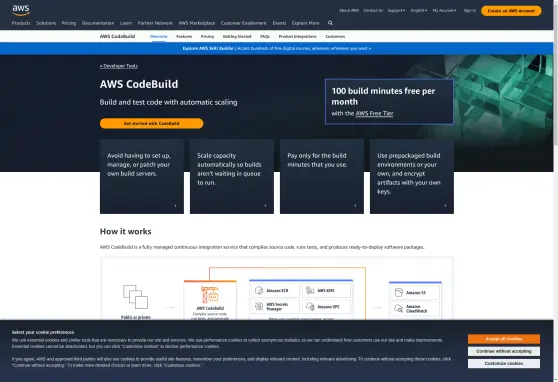The image size is (558, 382).
Task: Open the site search magnifier icon
Action: pos(330,23)
